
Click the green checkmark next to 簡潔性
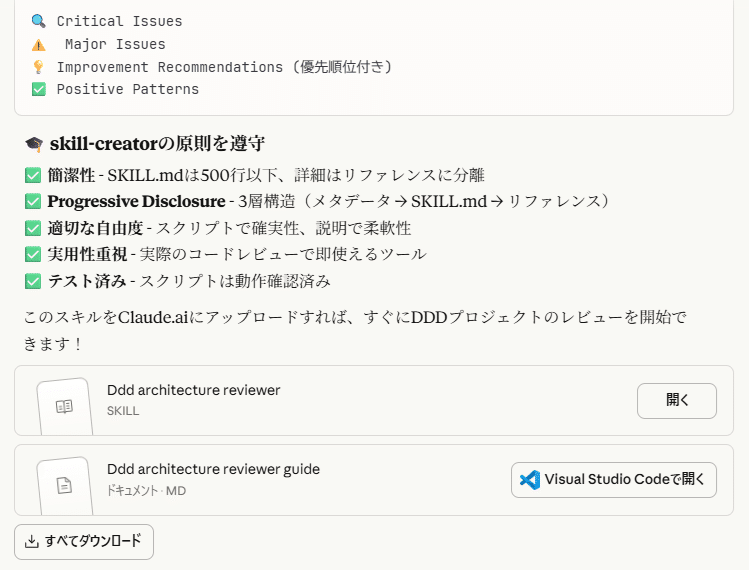pos(33,175)
